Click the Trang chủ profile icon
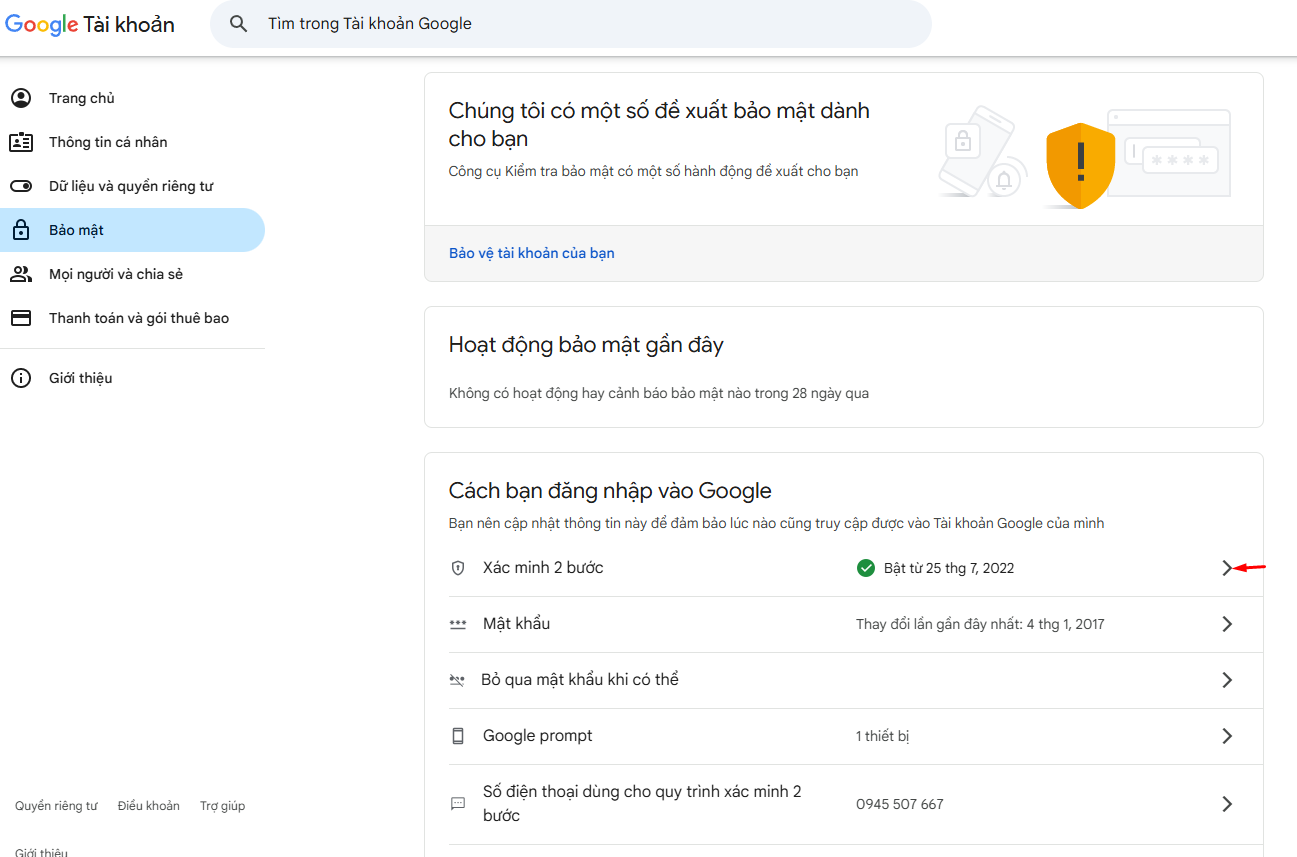1297x857 pixels. point(20,98)
